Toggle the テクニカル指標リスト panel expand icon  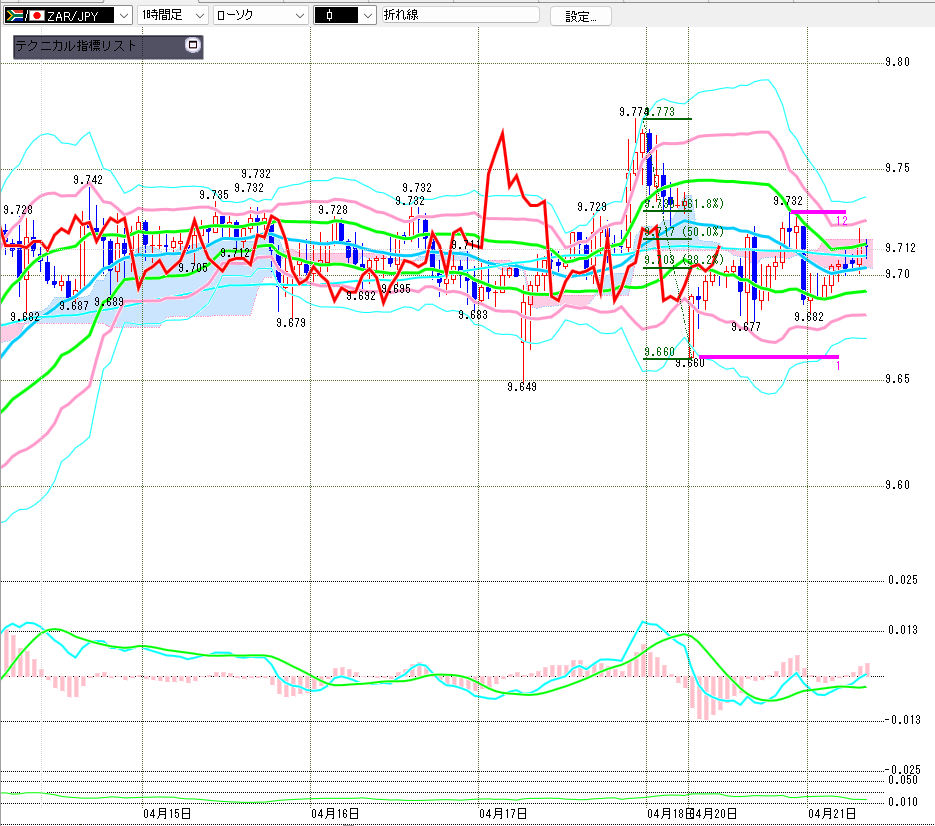[x=193, y=46]
